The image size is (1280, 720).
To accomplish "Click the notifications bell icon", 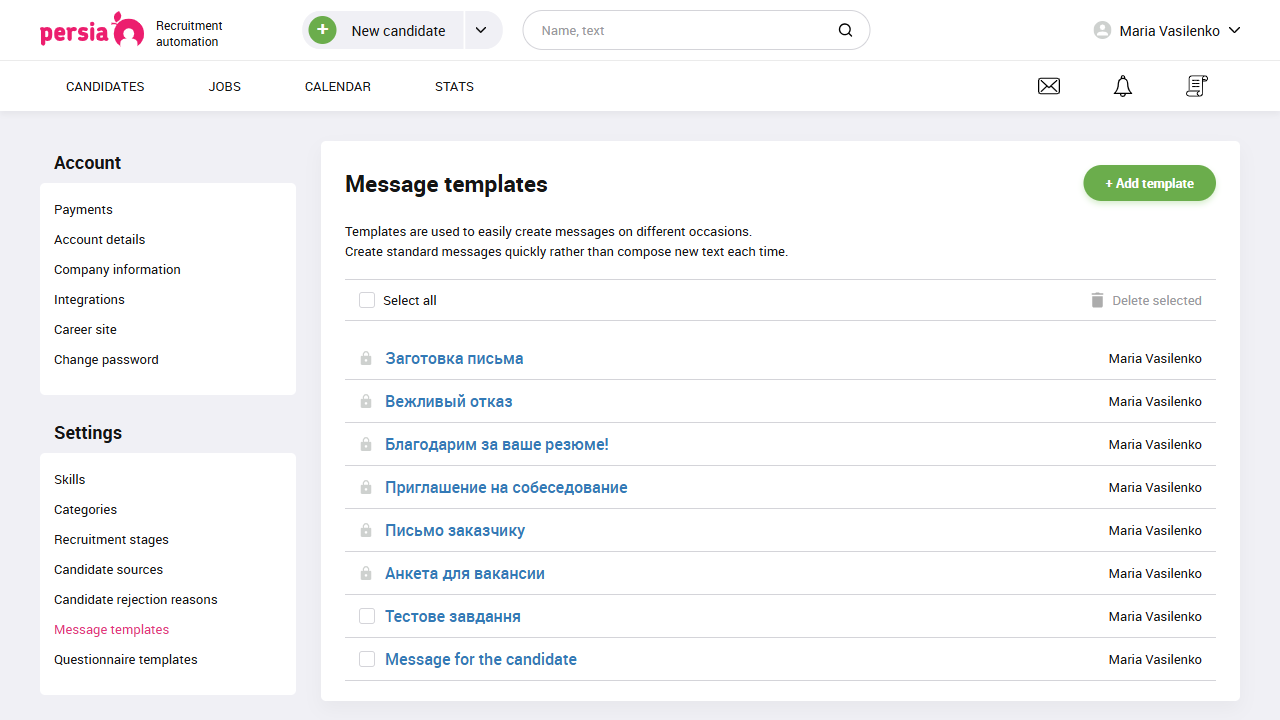I will 1122,86.
